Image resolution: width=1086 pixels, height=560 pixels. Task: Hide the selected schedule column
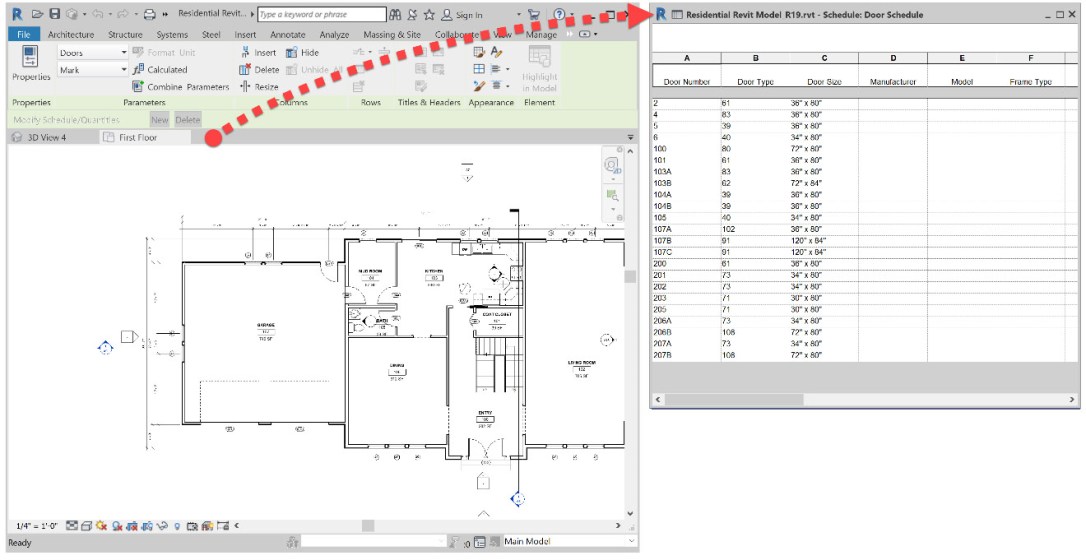point(291,53)
